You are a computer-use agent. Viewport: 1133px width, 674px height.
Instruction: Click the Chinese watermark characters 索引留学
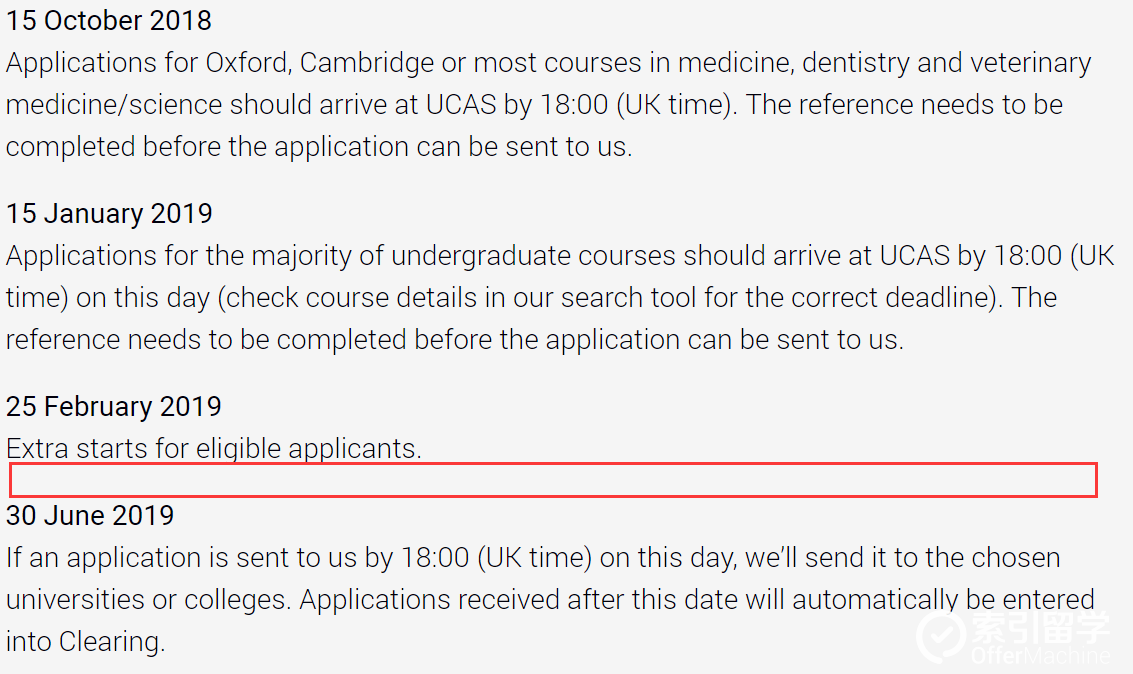click(x=1041, y=627)
